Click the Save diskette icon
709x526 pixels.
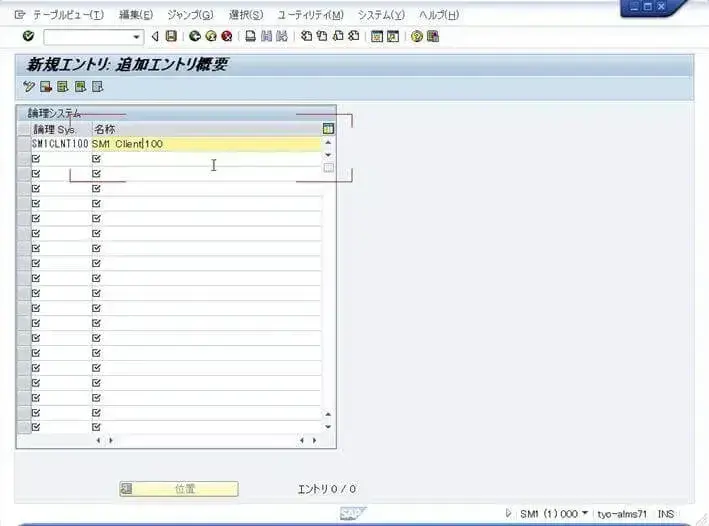click(171, 36)
